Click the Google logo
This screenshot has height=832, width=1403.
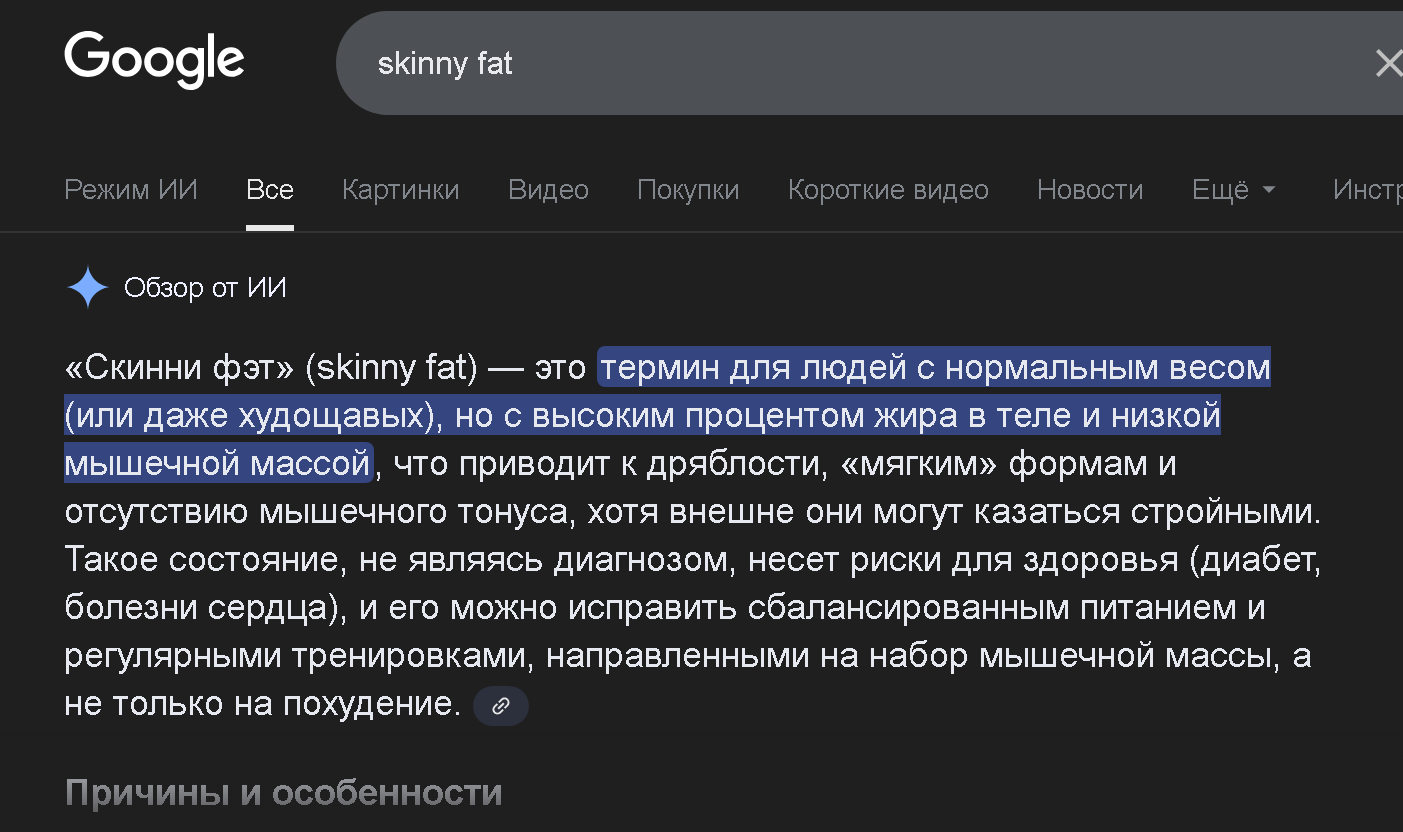pyautogui.click(x=154, y=59)
